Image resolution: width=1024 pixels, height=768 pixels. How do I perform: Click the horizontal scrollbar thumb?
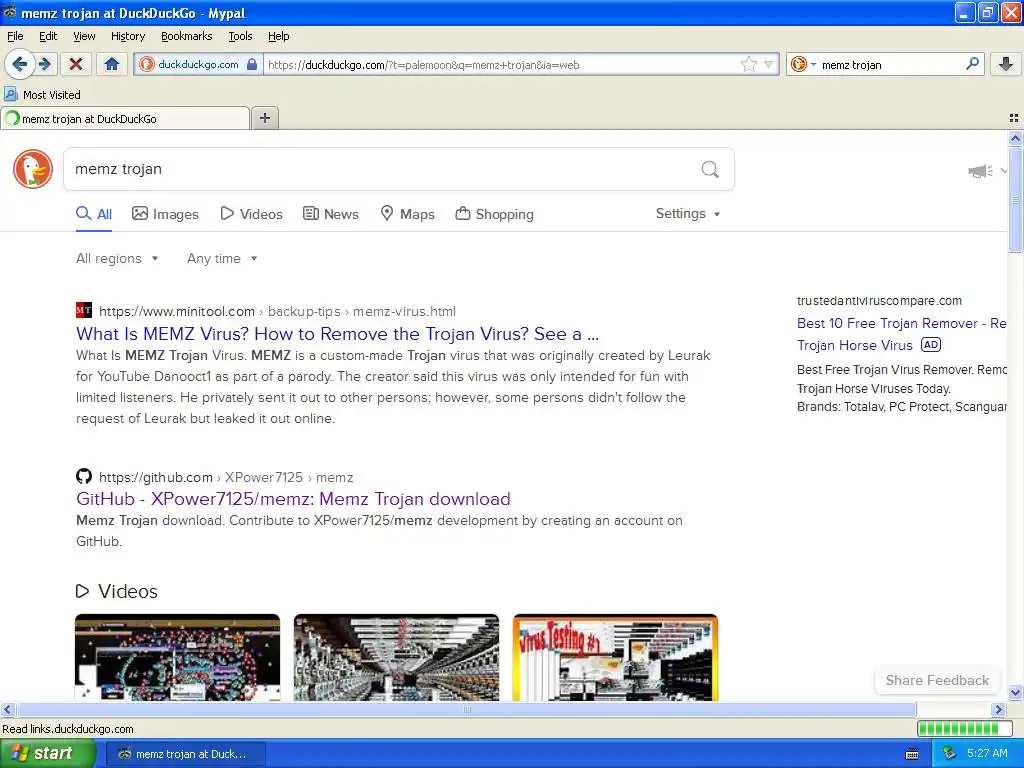(466, 709)
